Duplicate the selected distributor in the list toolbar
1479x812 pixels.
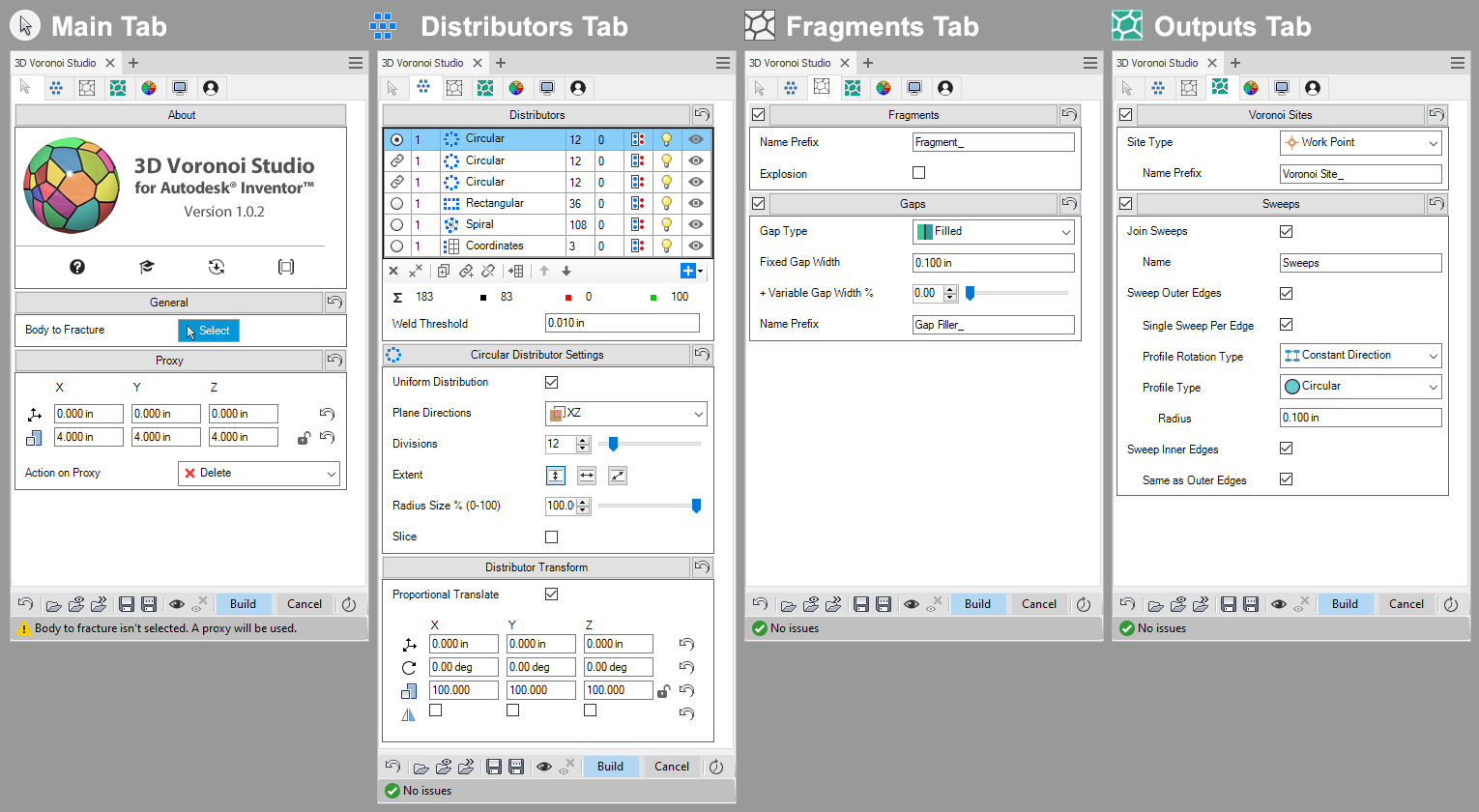(444, 271)
